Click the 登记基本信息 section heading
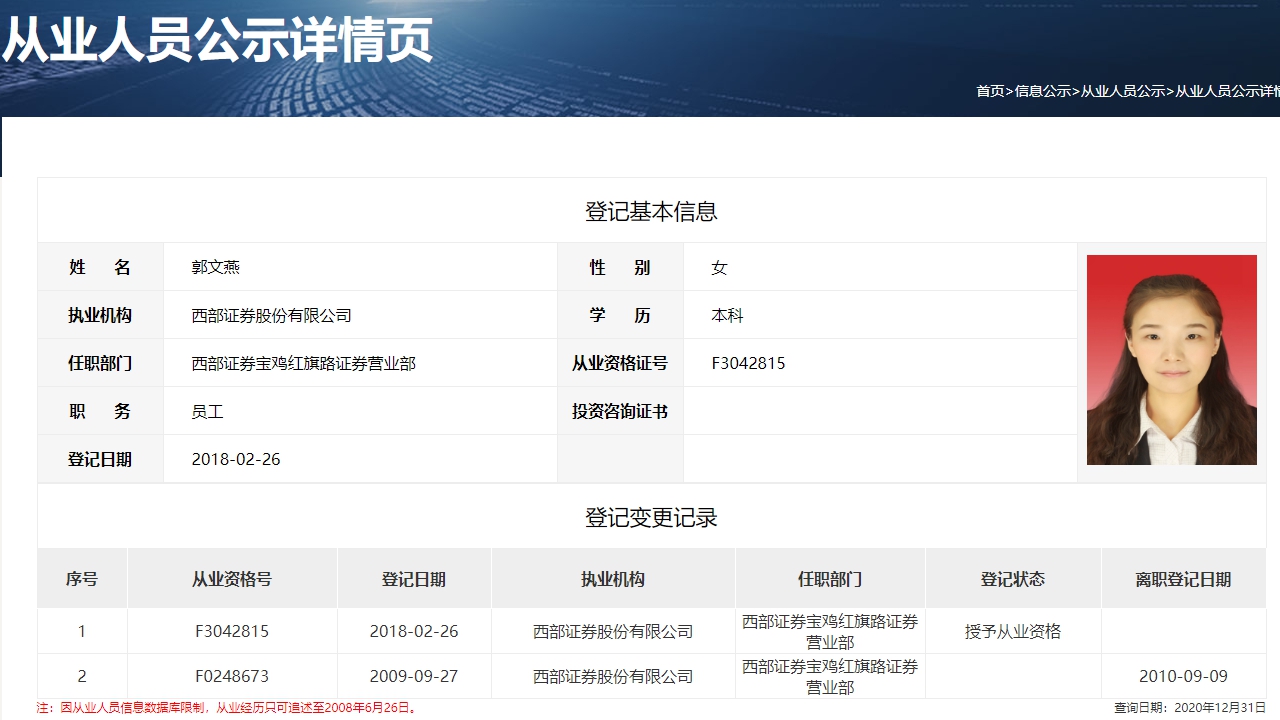The height and width of the screenshot is (720, 1280). click(x=651, y=212)
